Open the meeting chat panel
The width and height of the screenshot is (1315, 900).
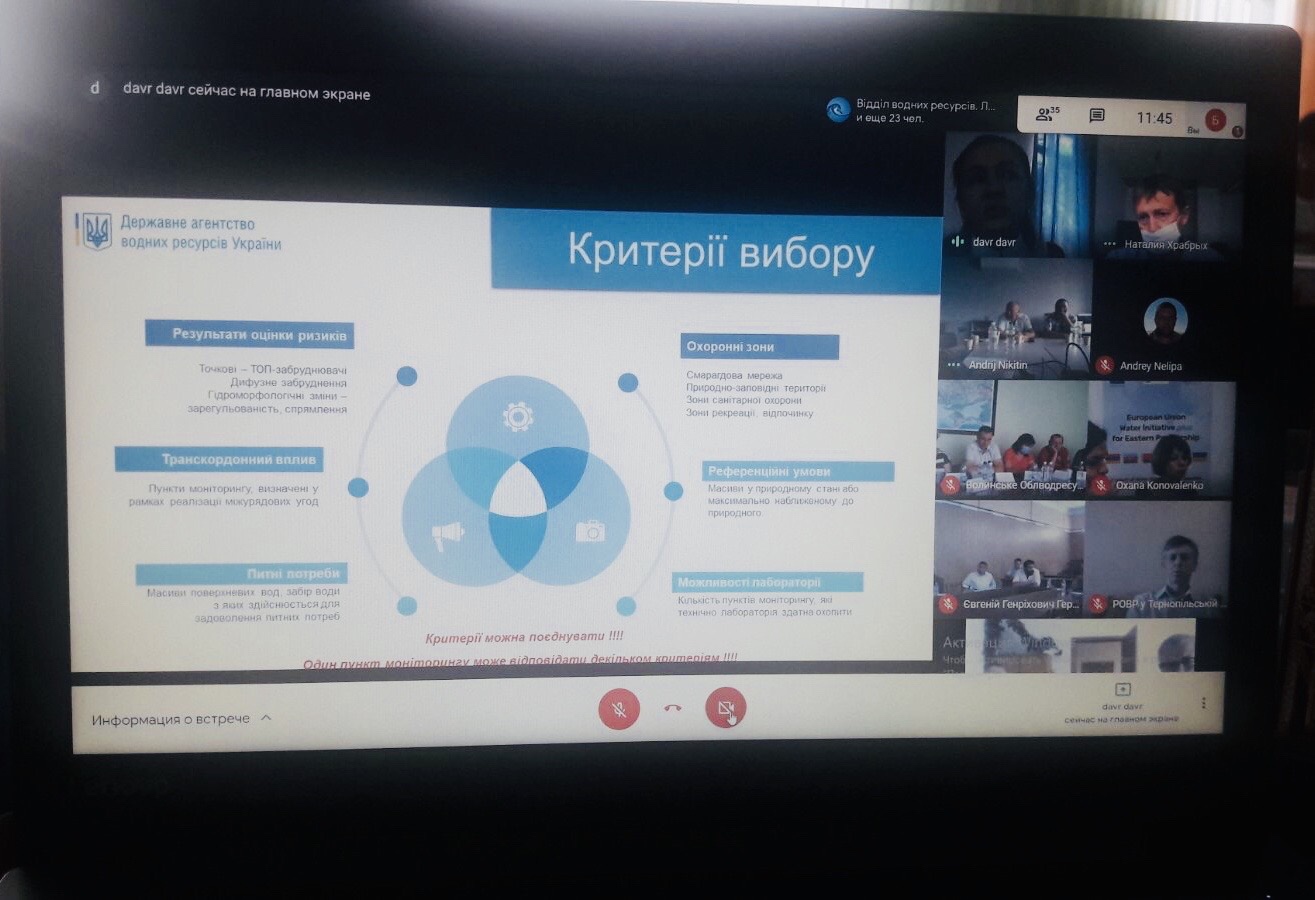(1097, 116)
